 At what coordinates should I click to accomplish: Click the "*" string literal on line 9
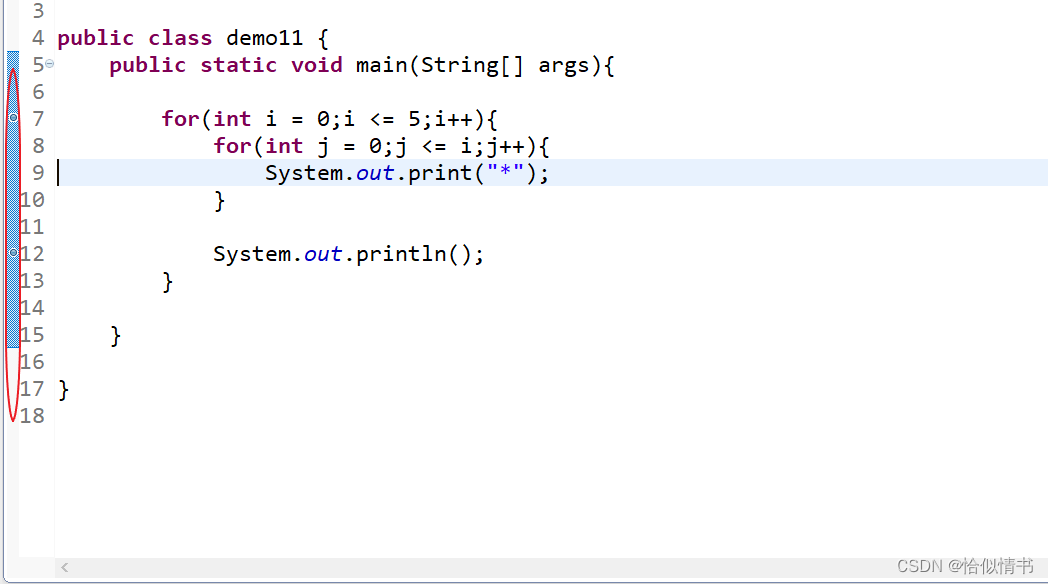pyautogui.click(x=505, y=171)
